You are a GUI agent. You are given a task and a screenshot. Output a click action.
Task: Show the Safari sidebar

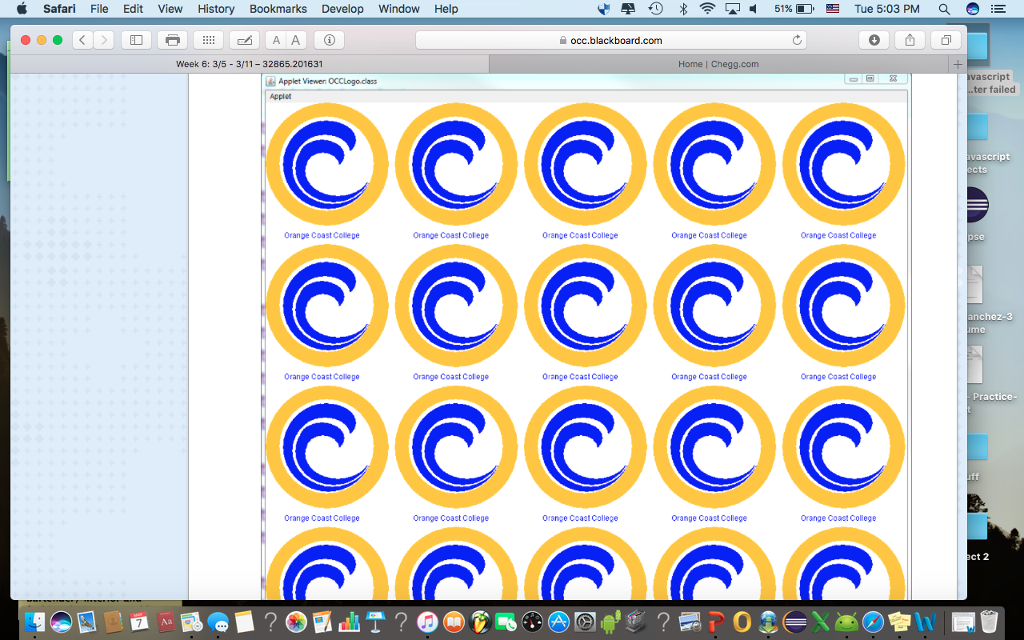pyautogui.click(x=135, y=41)
